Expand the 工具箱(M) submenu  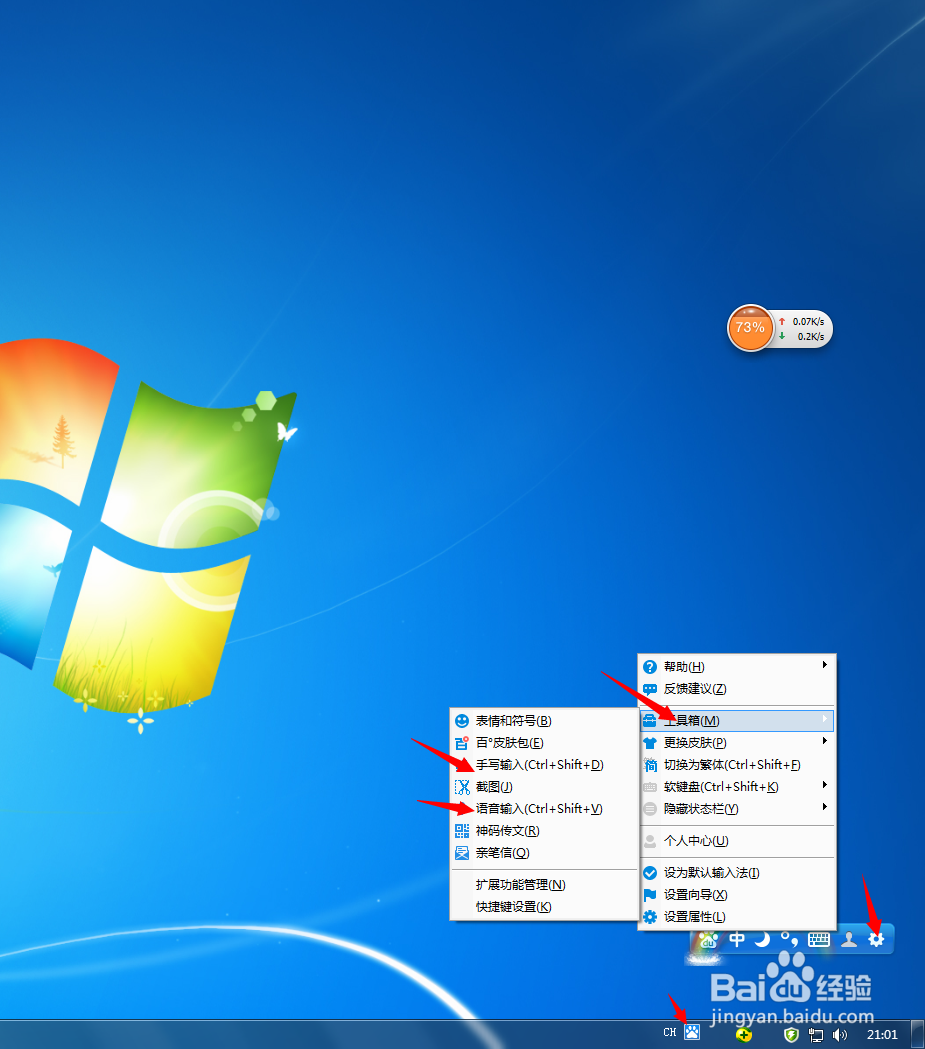(737, 721)
